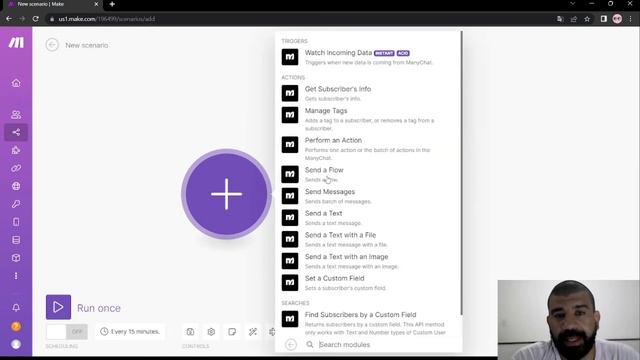The width and height of the screenshot is (640, 360).
Task: Open the user profile avatar in sidebar
Action: point(16,344)
